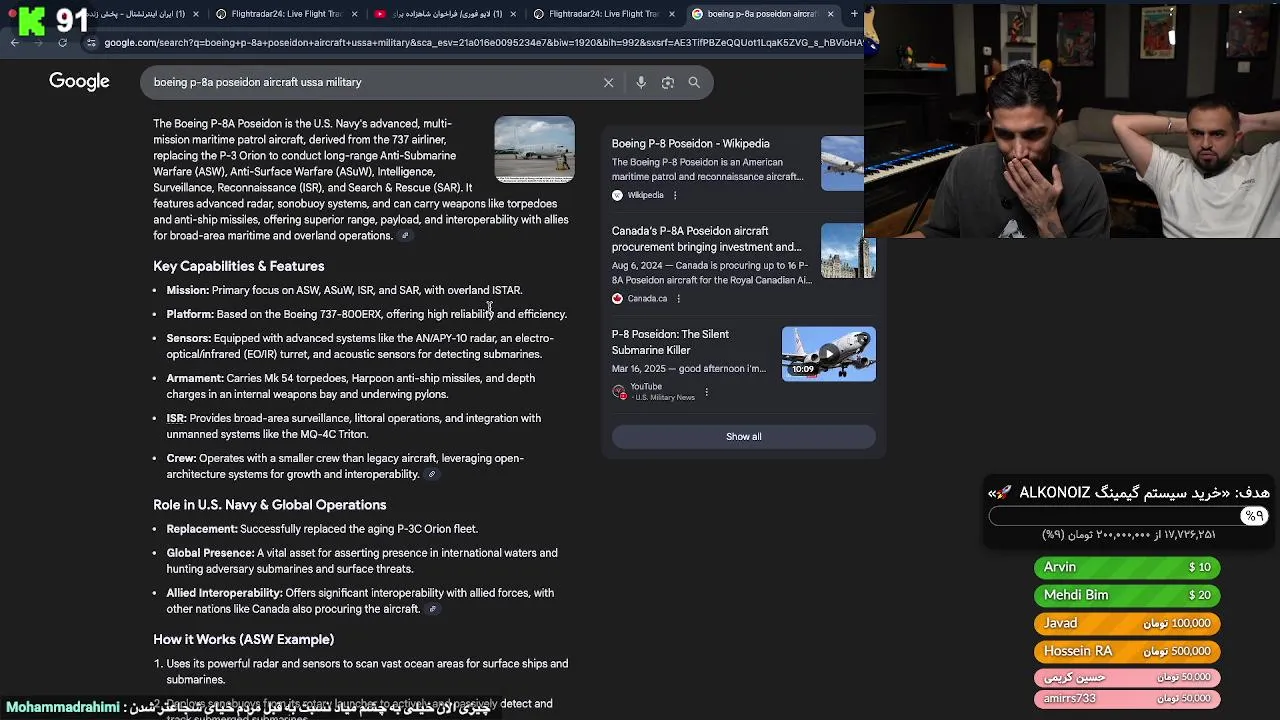Play the 10:09 YouTube video thumbnail
This screenshot has width=1280, height=720.
tap(828, 354)
